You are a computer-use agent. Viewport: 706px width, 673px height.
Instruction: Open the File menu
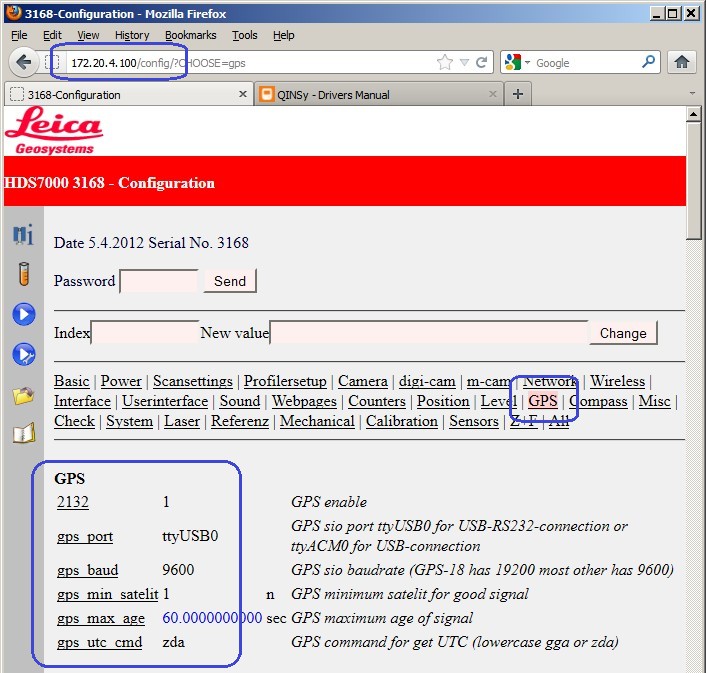[19, 35]
